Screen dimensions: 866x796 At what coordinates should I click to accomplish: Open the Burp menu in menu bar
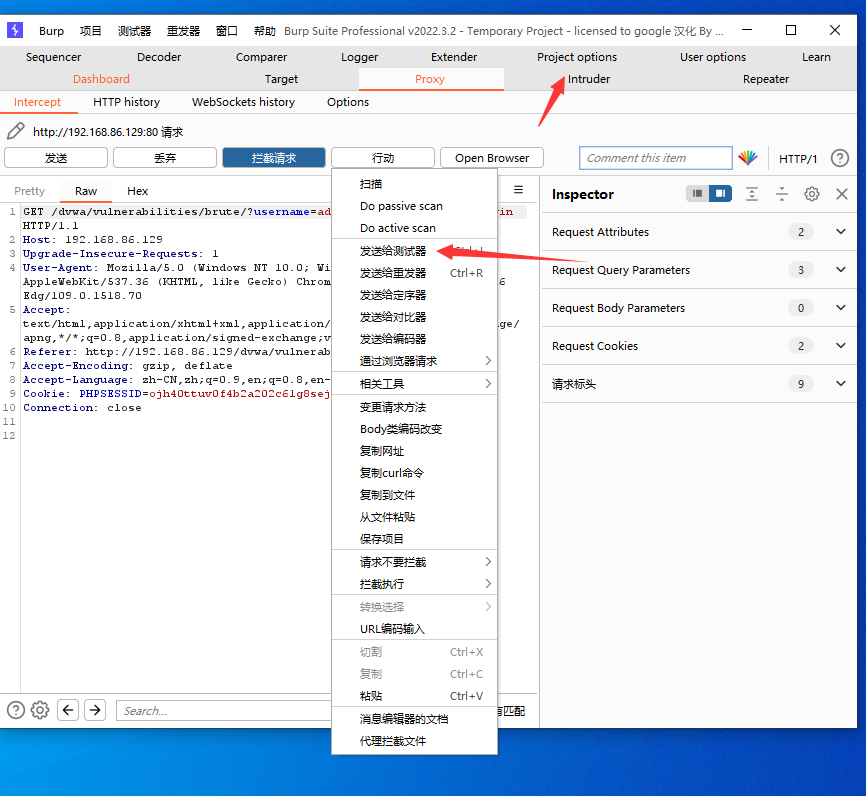pyautogui.click(x=51, y=31)
